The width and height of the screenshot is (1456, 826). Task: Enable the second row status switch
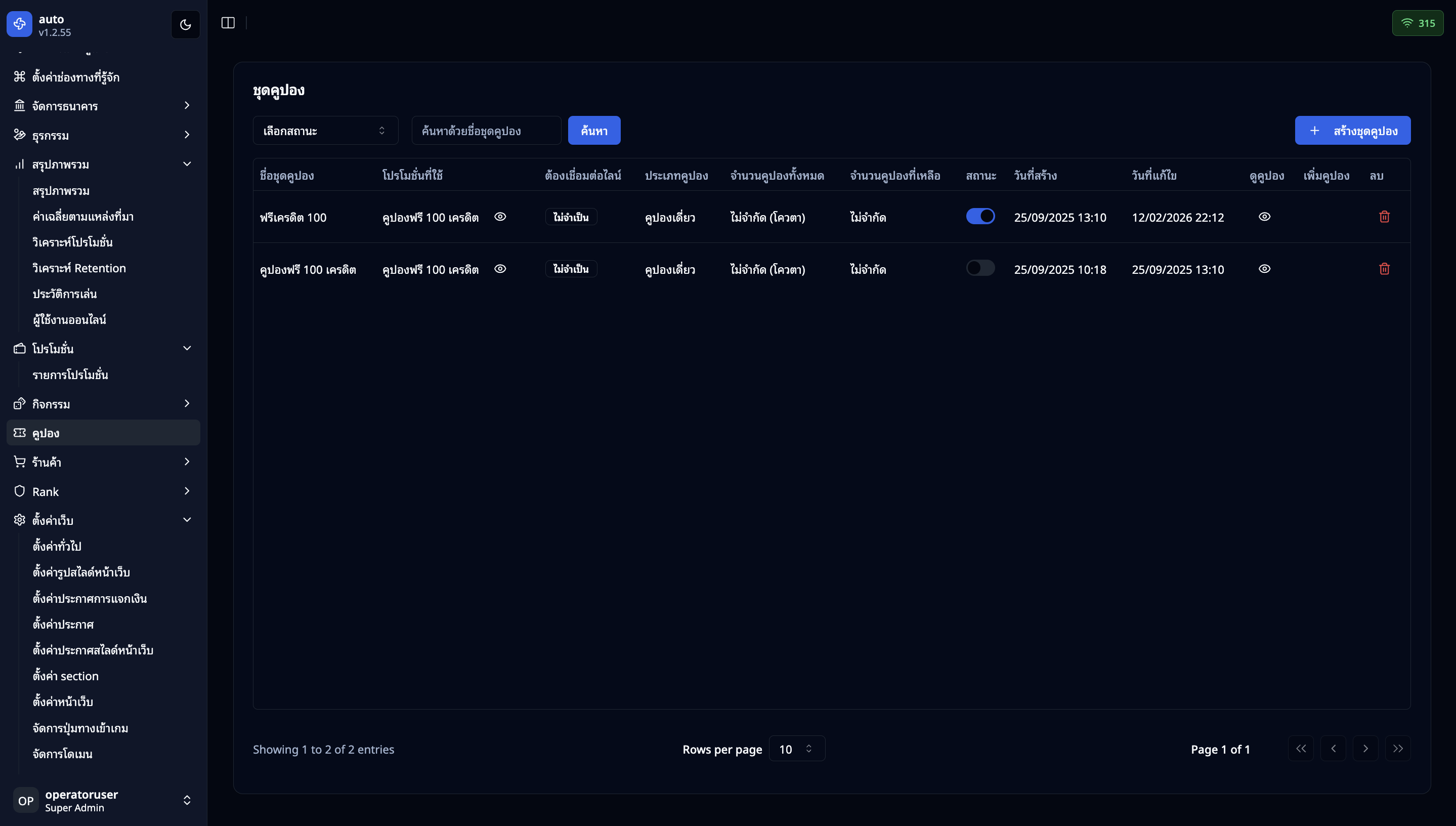(x=980, y=268)
